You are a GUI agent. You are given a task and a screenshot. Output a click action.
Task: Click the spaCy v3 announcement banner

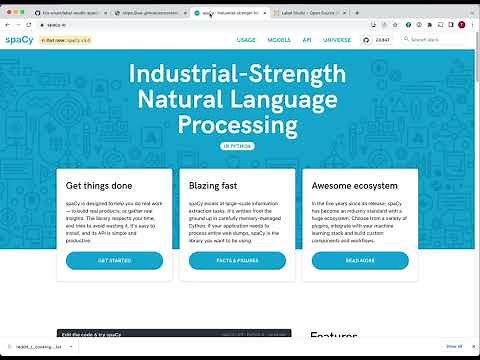click(x=65, y=40)
